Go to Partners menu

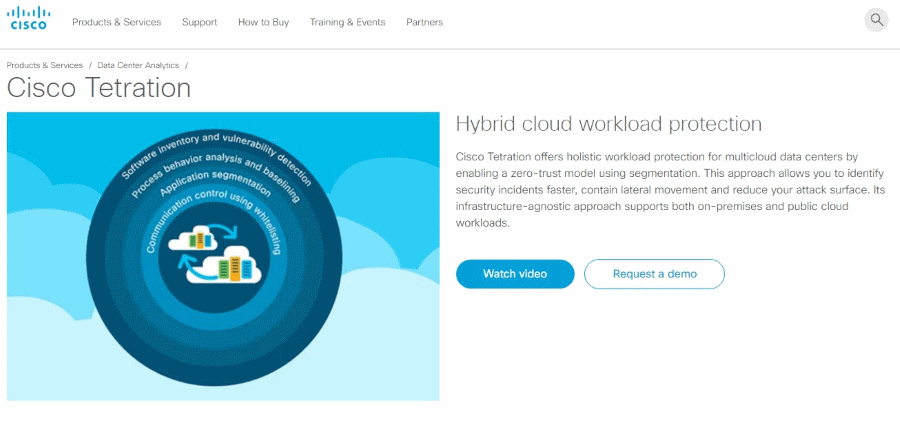(x=424, y=22)
